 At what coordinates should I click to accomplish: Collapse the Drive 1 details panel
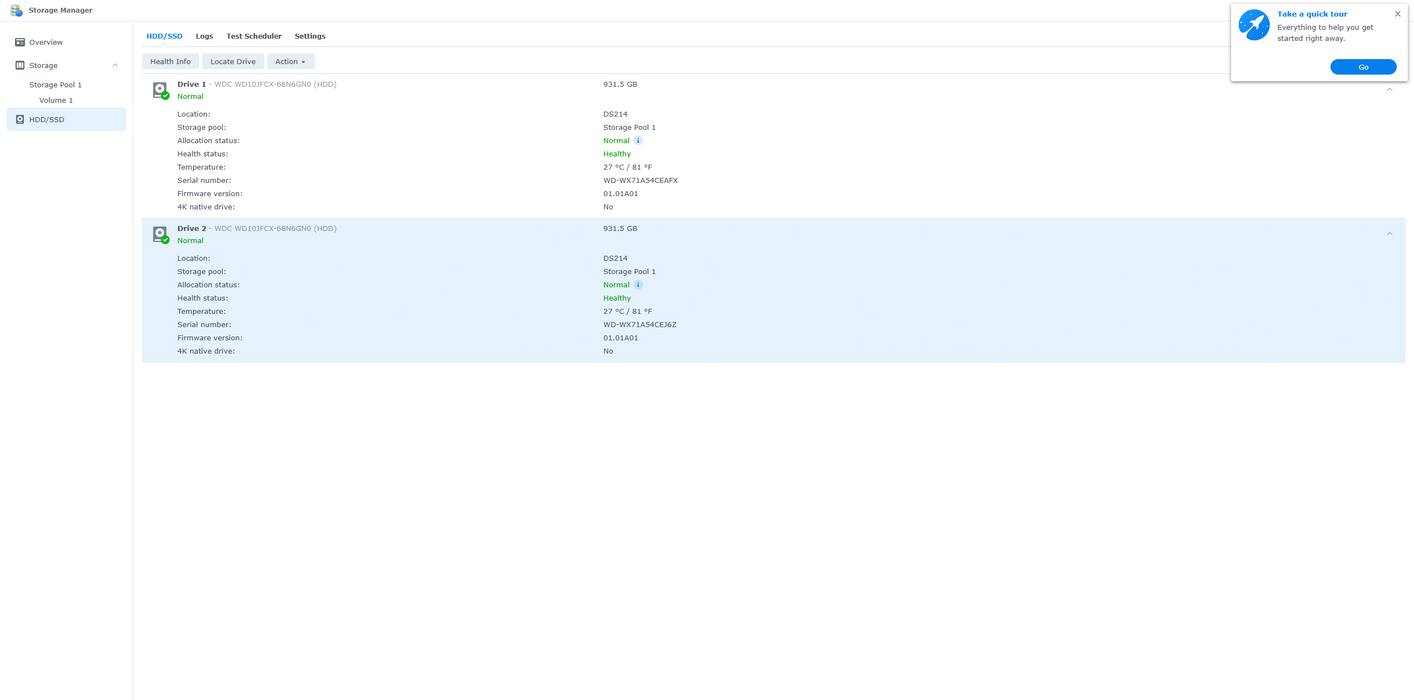(1389, 90)
